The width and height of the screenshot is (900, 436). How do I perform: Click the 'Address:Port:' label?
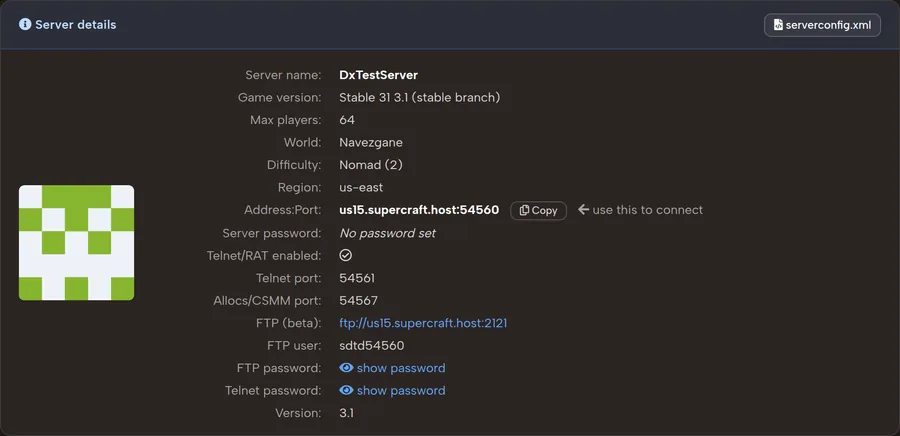282,210
